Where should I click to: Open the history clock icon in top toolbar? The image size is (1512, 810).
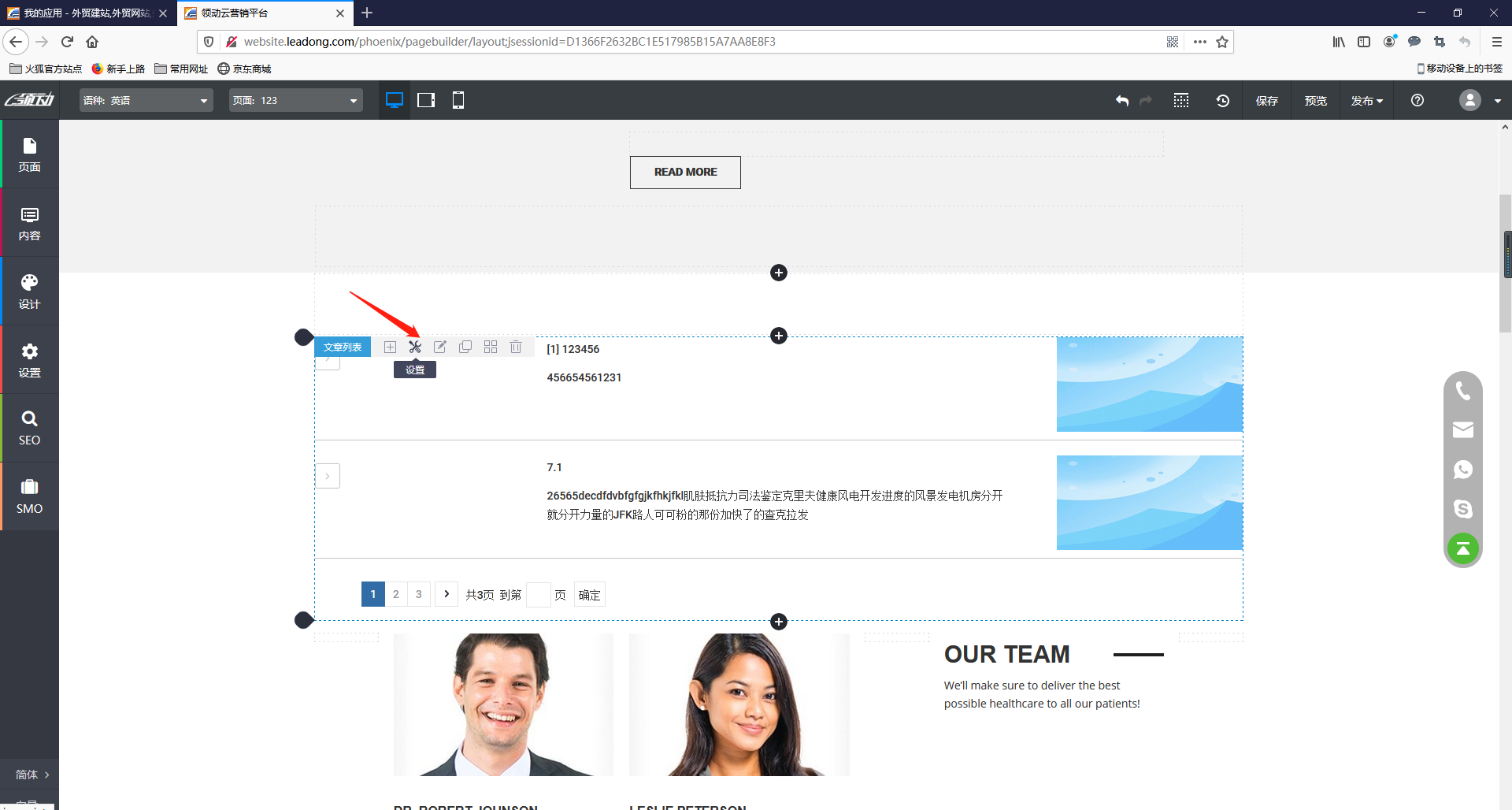pyautogui.click(x=1222, y=101)
